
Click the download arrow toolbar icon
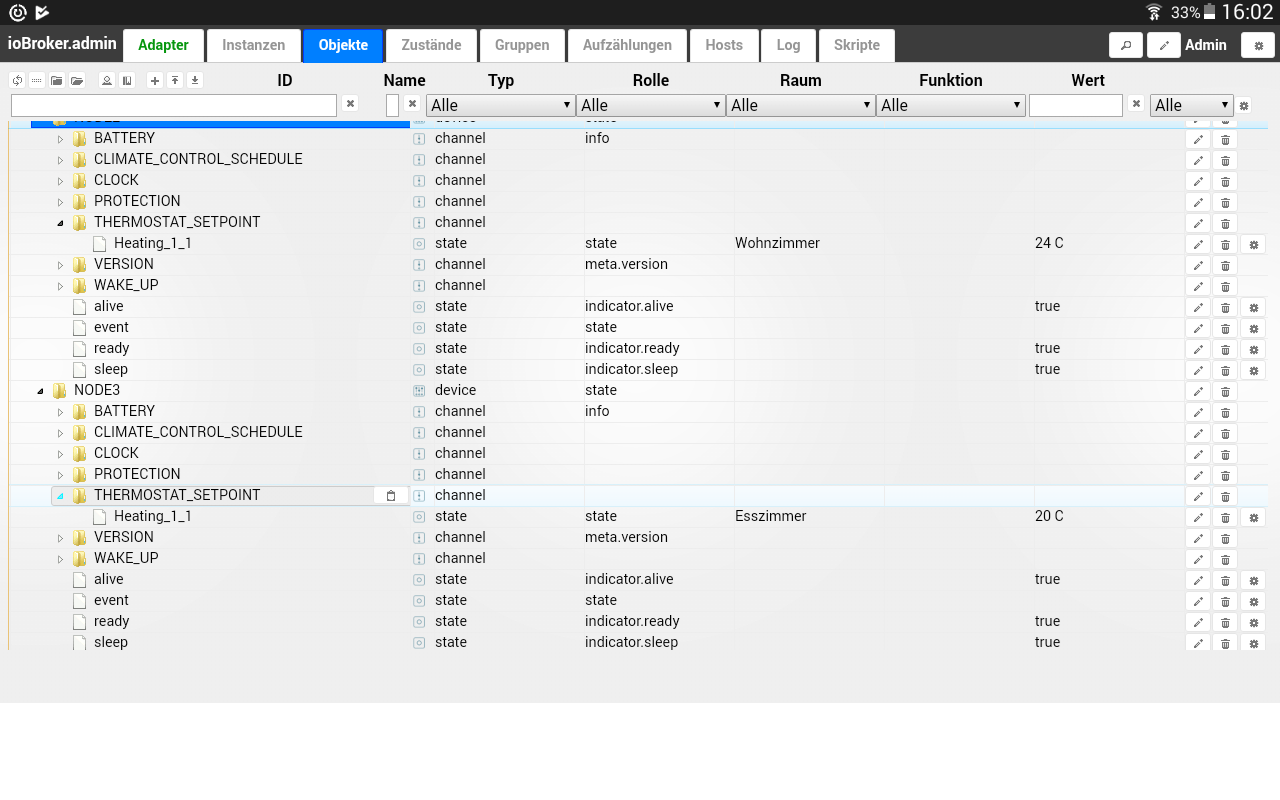pos(195,80)
